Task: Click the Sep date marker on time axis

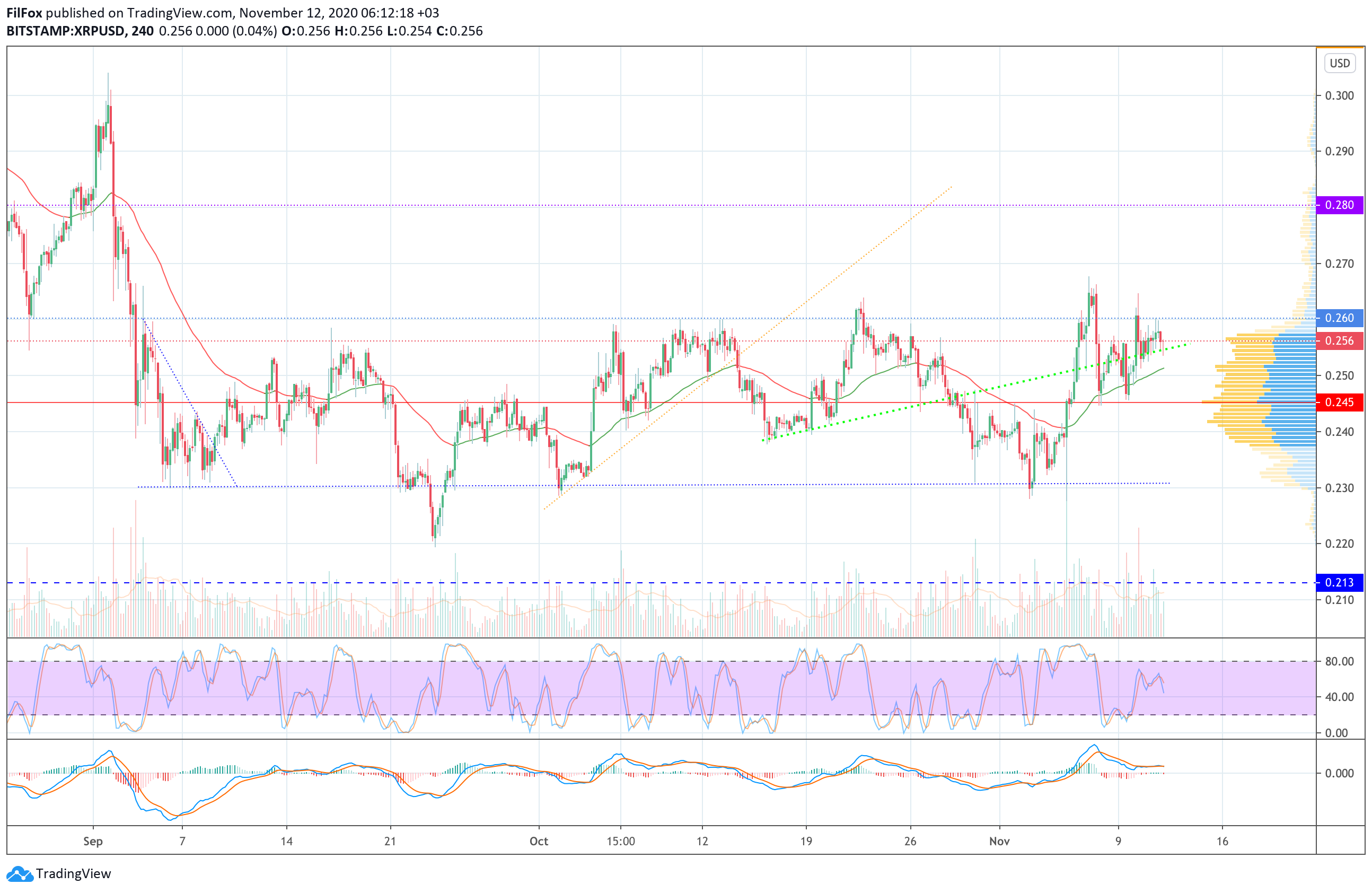Action: coord(93,841)
